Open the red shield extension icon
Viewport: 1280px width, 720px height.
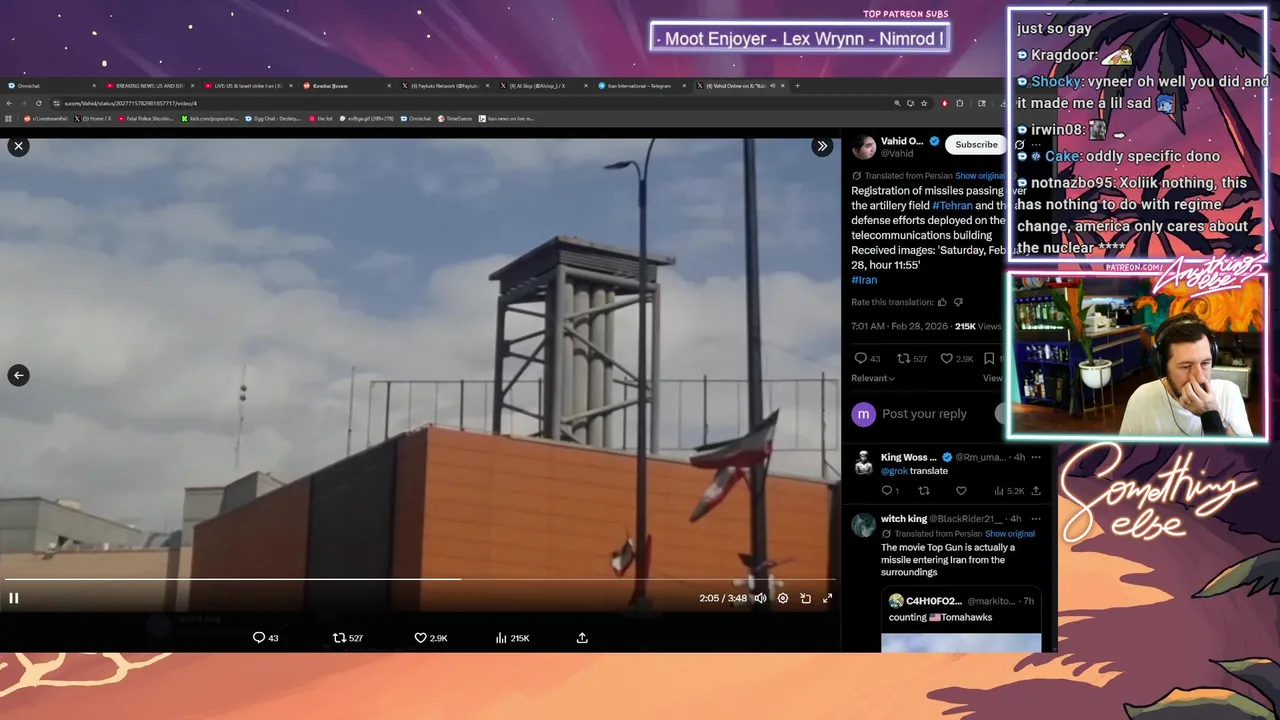[x=945, y=103]
